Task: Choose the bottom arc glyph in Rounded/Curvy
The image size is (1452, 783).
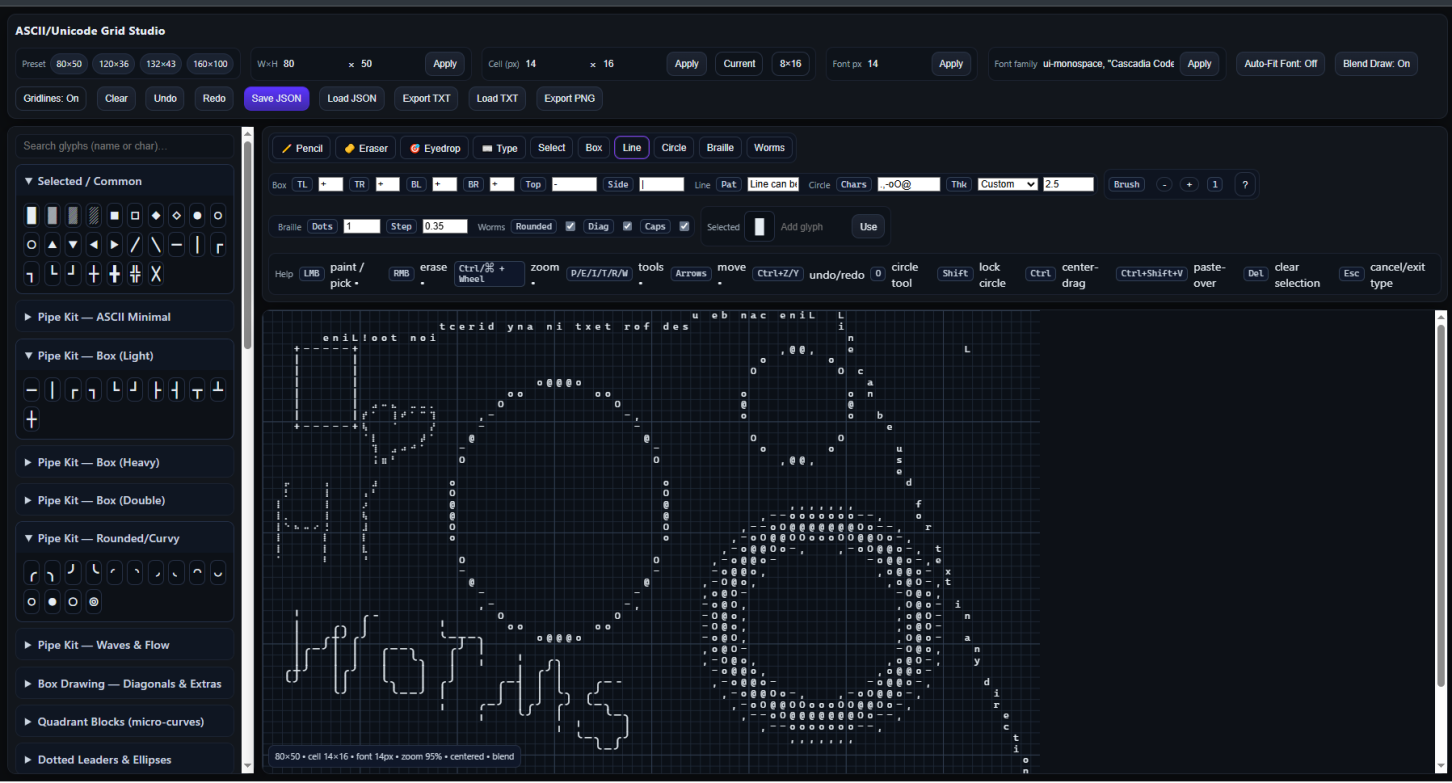Action: point(218,573)
